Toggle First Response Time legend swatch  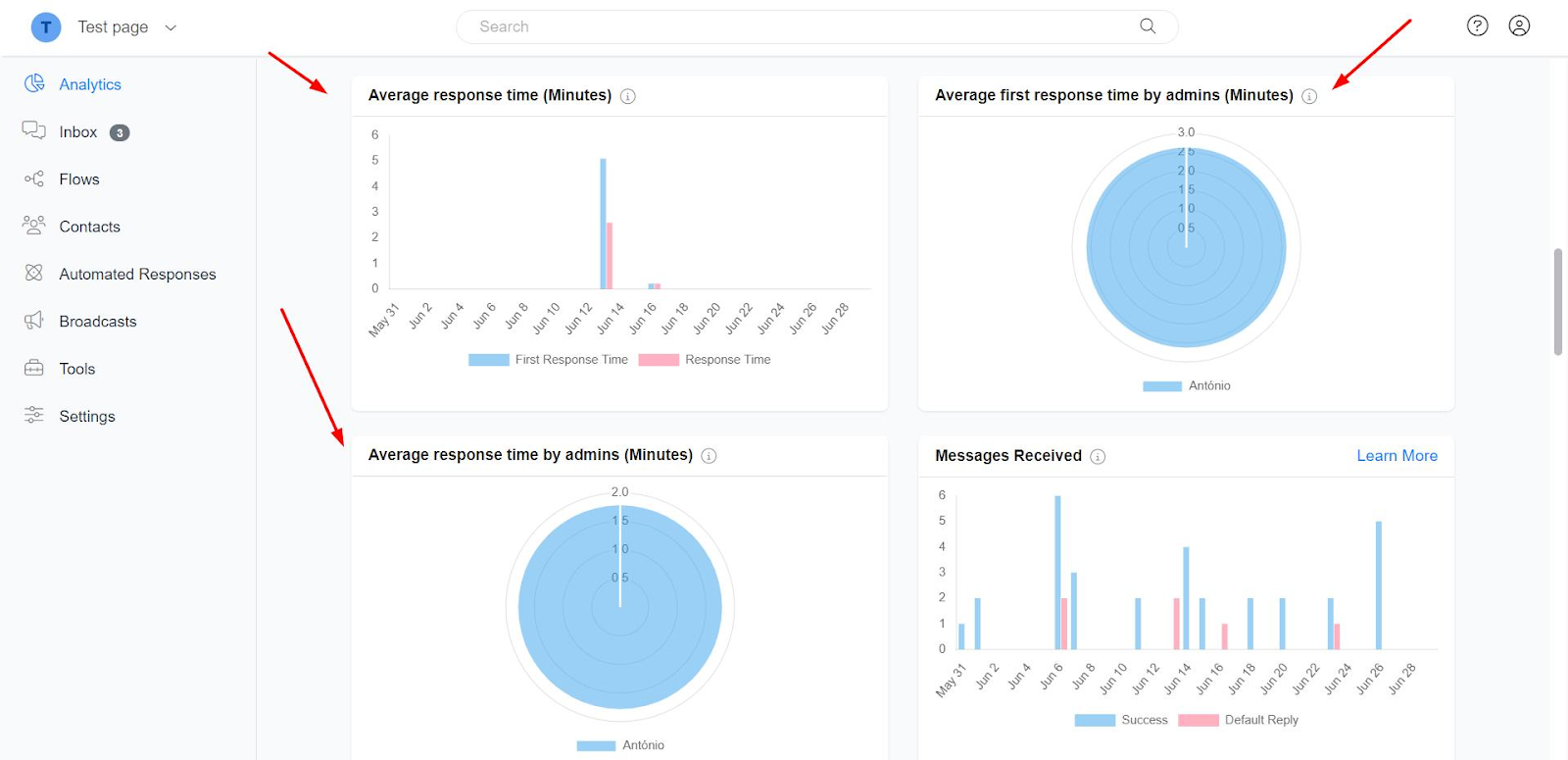489,360
